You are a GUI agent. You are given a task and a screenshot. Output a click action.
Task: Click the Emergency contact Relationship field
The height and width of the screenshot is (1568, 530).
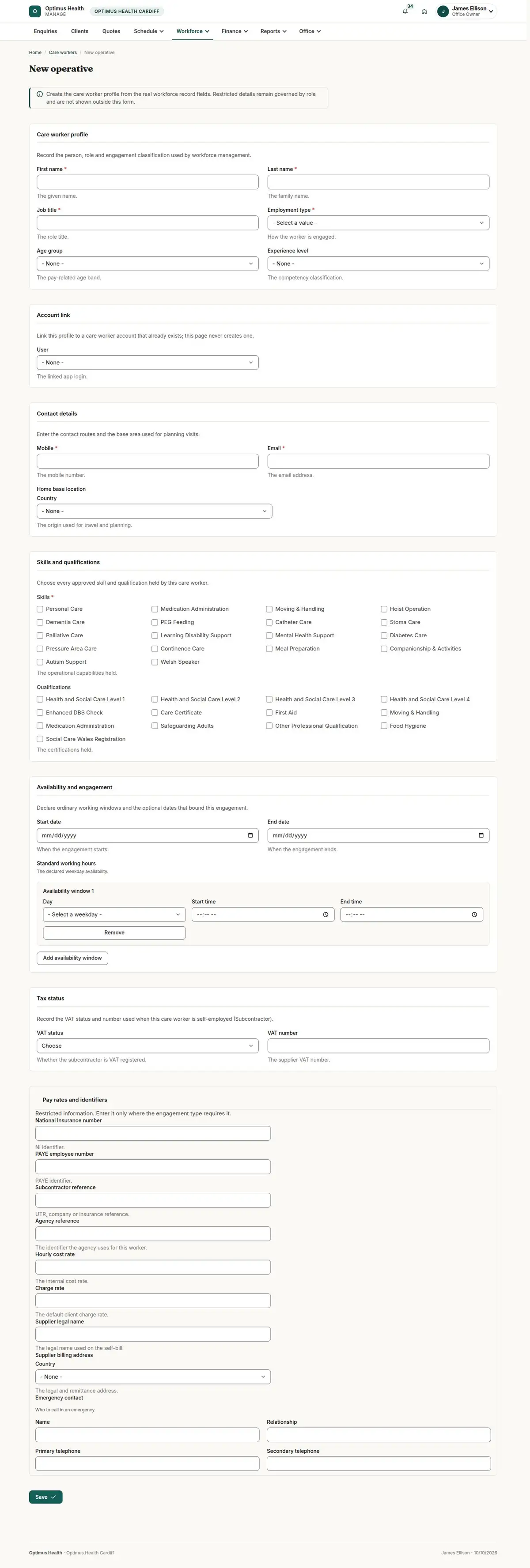click(x=379, y=1435)
